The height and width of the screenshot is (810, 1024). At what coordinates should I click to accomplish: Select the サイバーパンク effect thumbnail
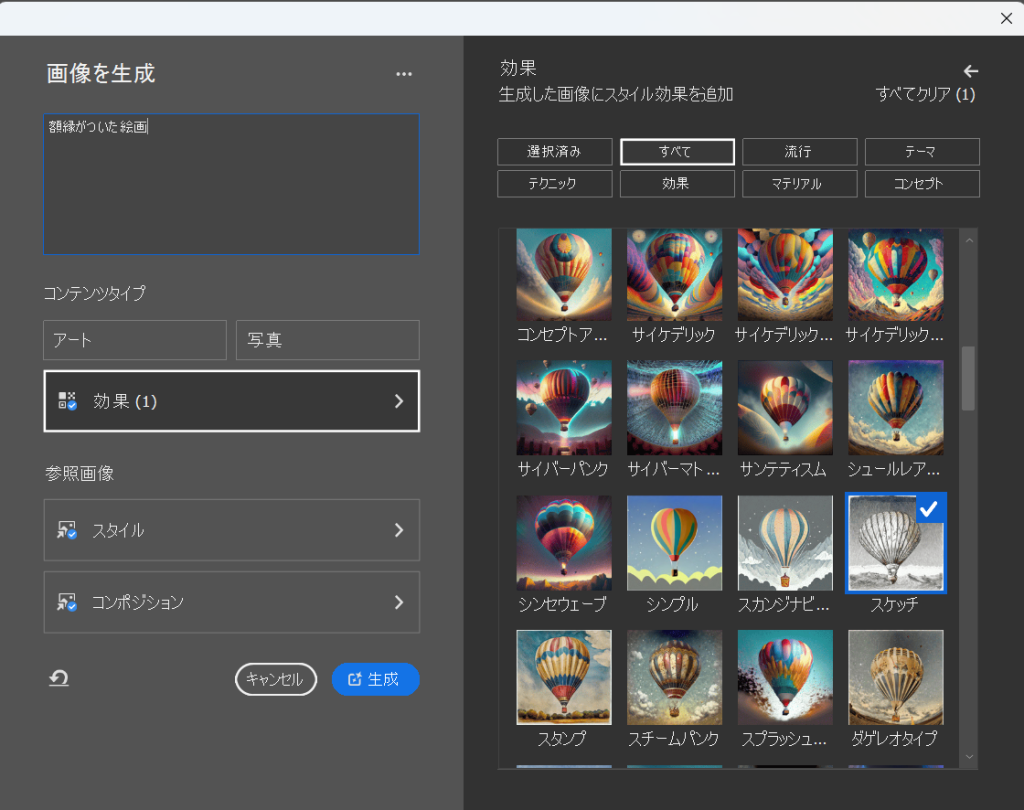coord(564,408)
